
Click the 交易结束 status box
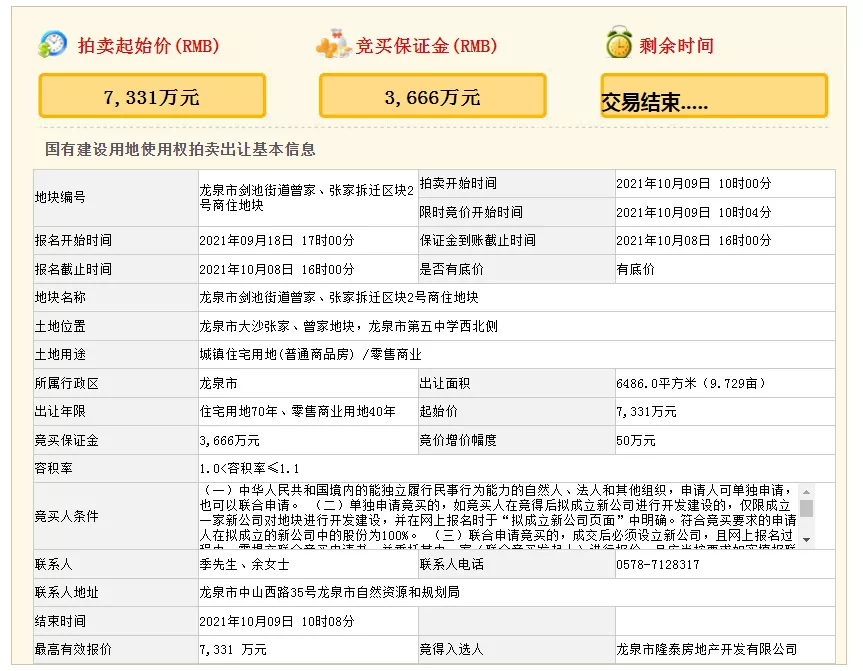[x=714, y=96]
